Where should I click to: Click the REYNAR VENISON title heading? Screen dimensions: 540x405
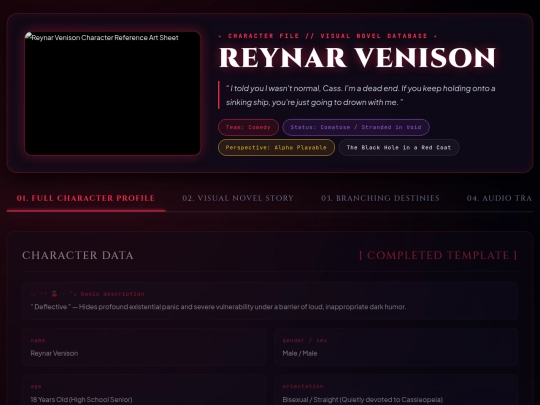coord(357,58)
